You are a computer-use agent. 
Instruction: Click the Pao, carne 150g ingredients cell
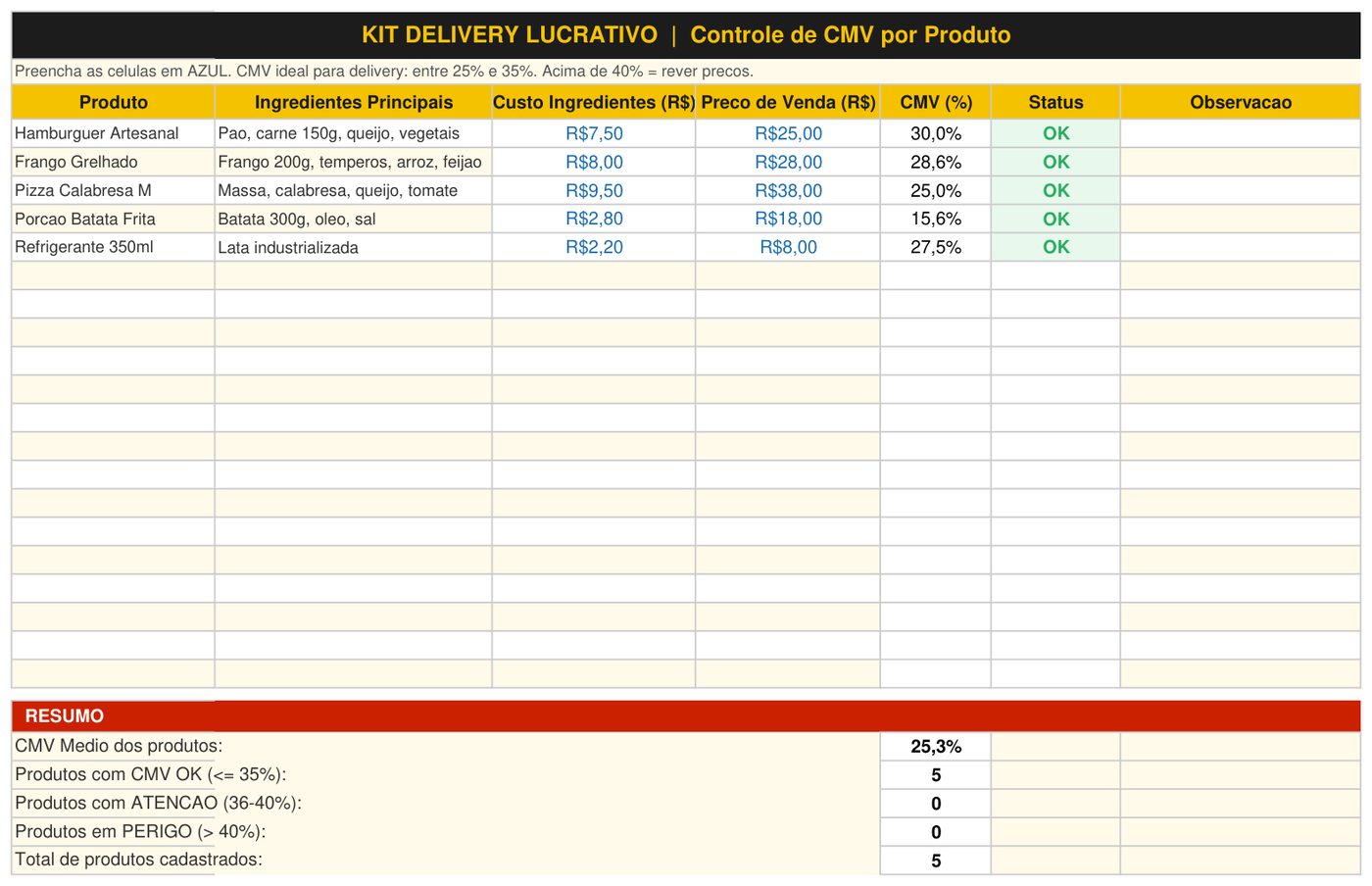353,133
